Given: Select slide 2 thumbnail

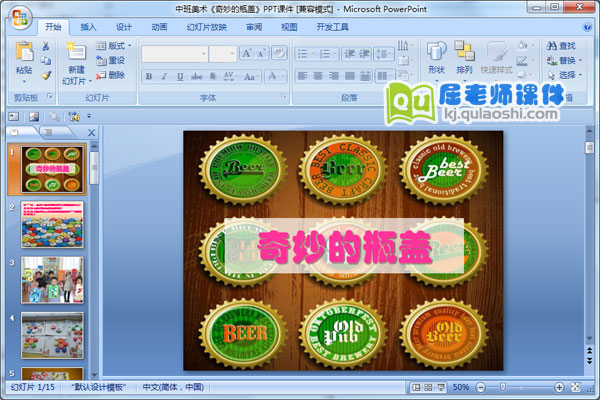Looking at the screenshot, I should click(52, 225).
